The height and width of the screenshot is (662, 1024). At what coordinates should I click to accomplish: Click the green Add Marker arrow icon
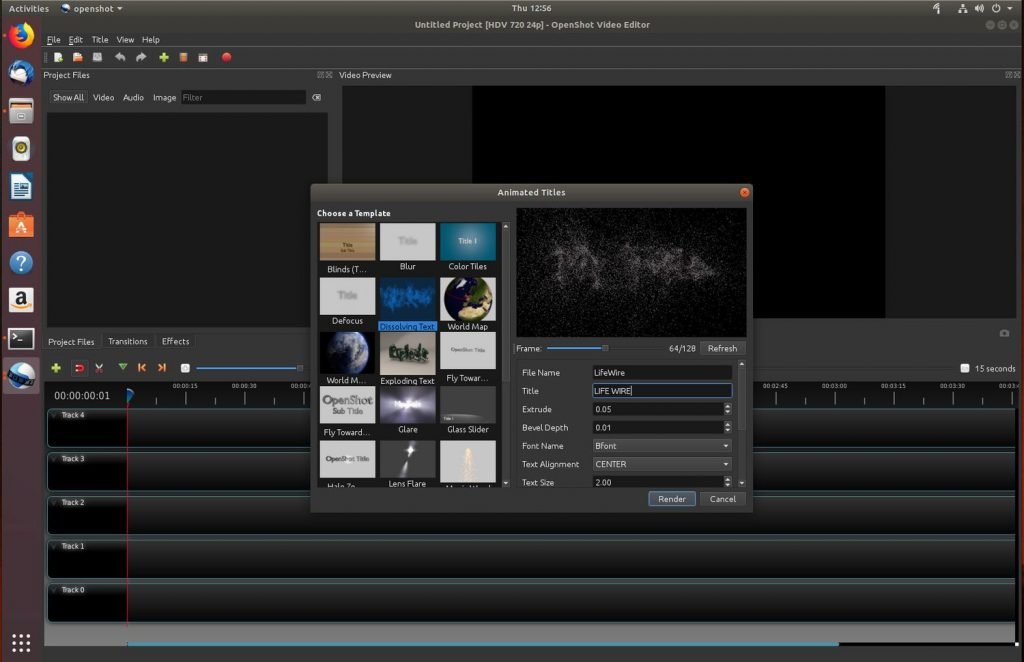tap(122, 368)
